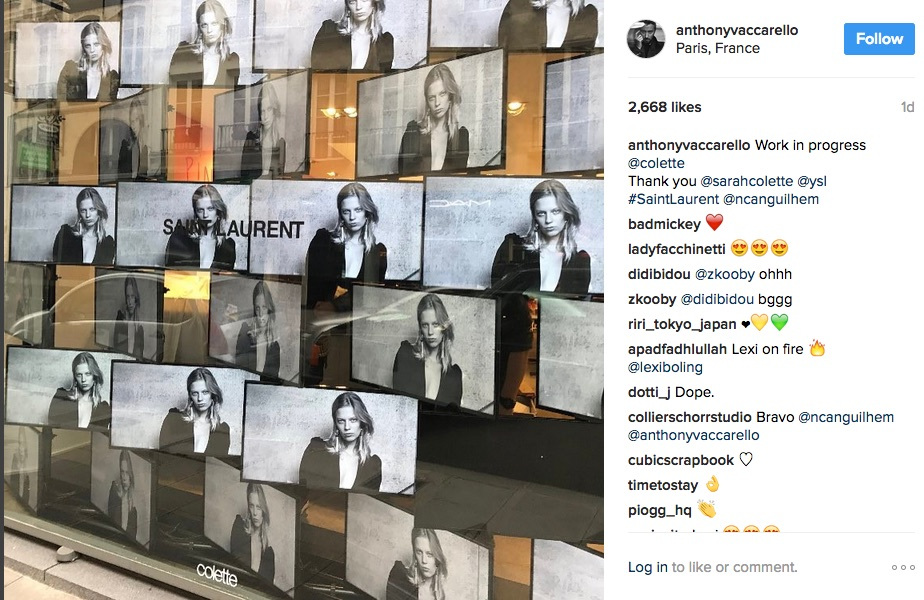Open the Paris, France location link
This screenshot has height=600, width=924.
coord(717,48)
